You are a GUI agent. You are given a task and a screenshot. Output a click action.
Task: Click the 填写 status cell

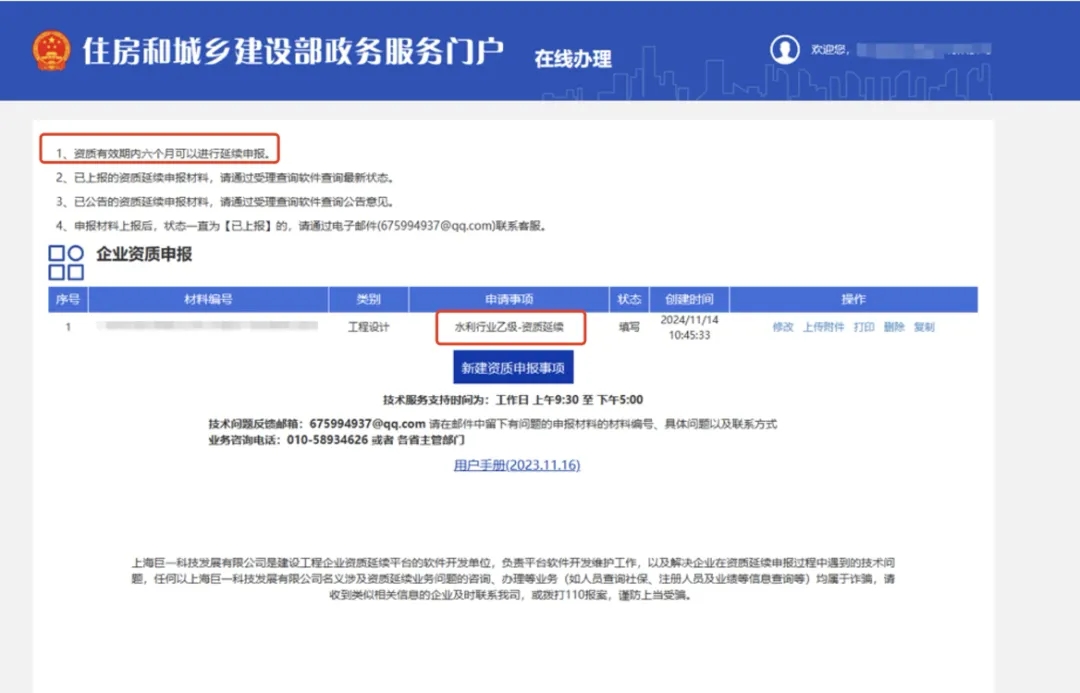tap(629, 326)
